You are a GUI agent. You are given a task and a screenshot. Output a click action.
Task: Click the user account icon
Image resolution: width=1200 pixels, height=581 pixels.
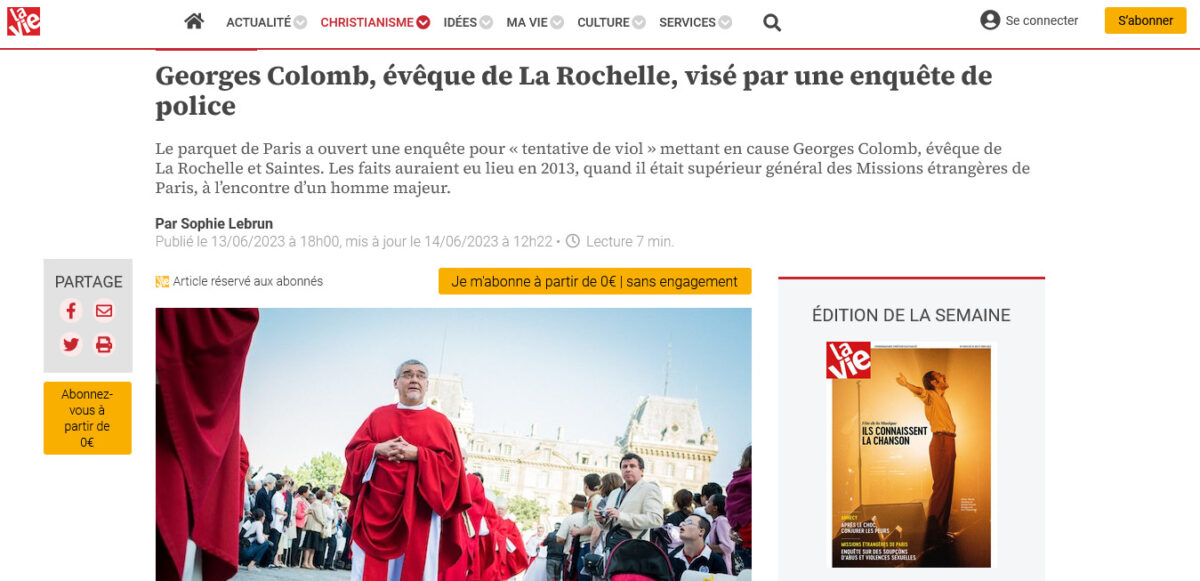tap(990, 20)
